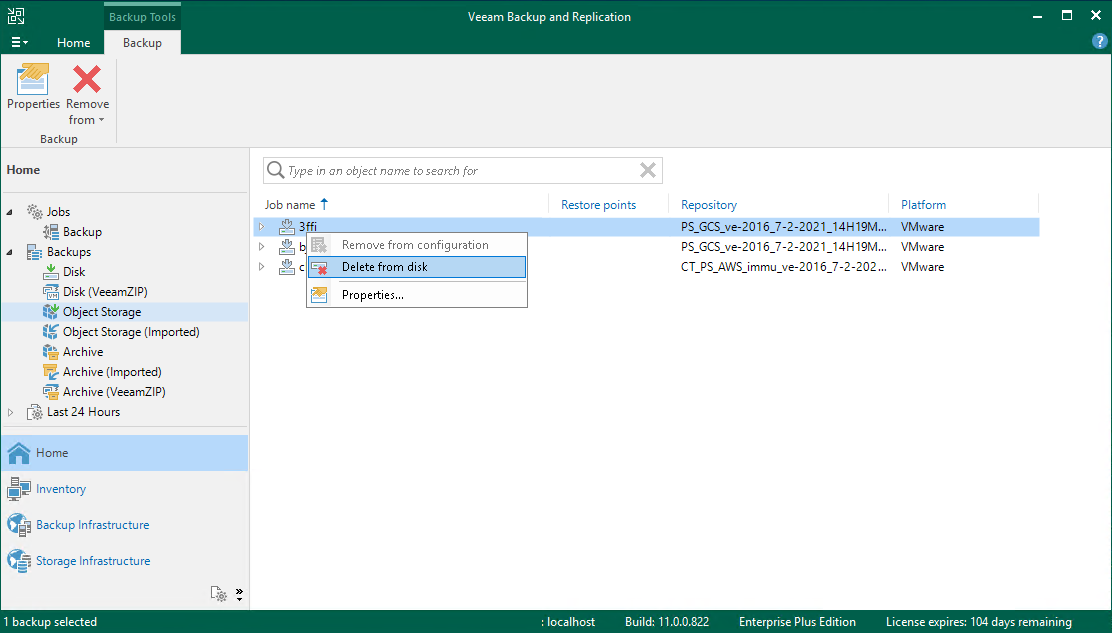Open the Inventory view

point(62,488)
